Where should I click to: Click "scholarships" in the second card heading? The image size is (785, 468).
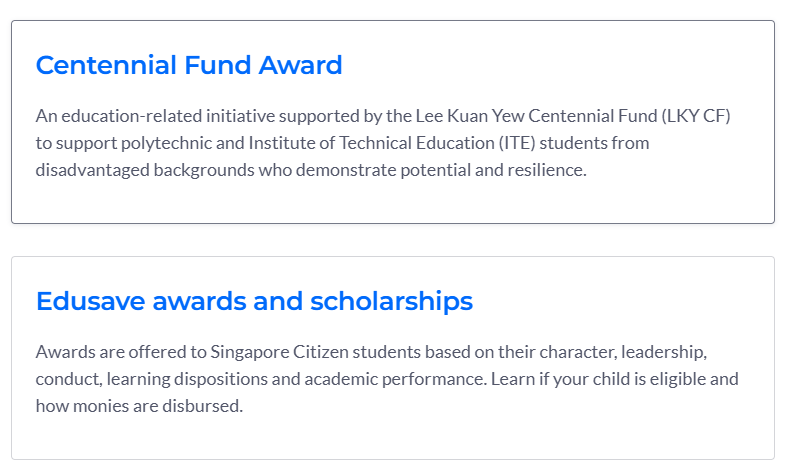391,301
